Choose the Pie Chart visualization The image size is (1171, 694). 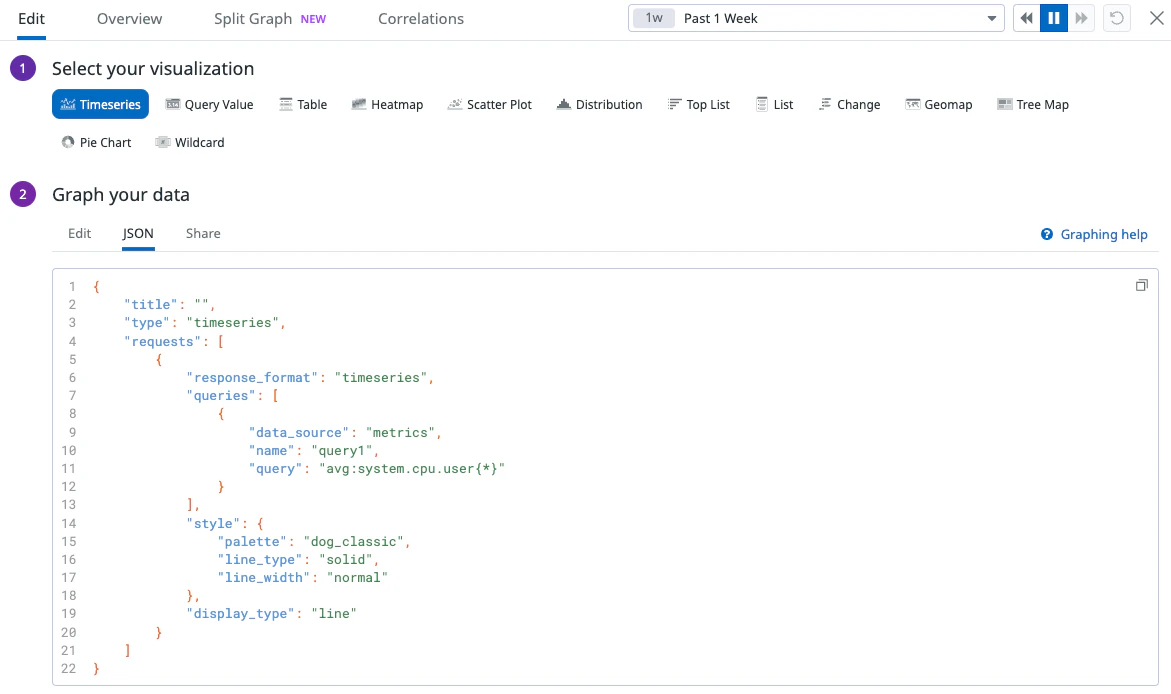(96, 143)
